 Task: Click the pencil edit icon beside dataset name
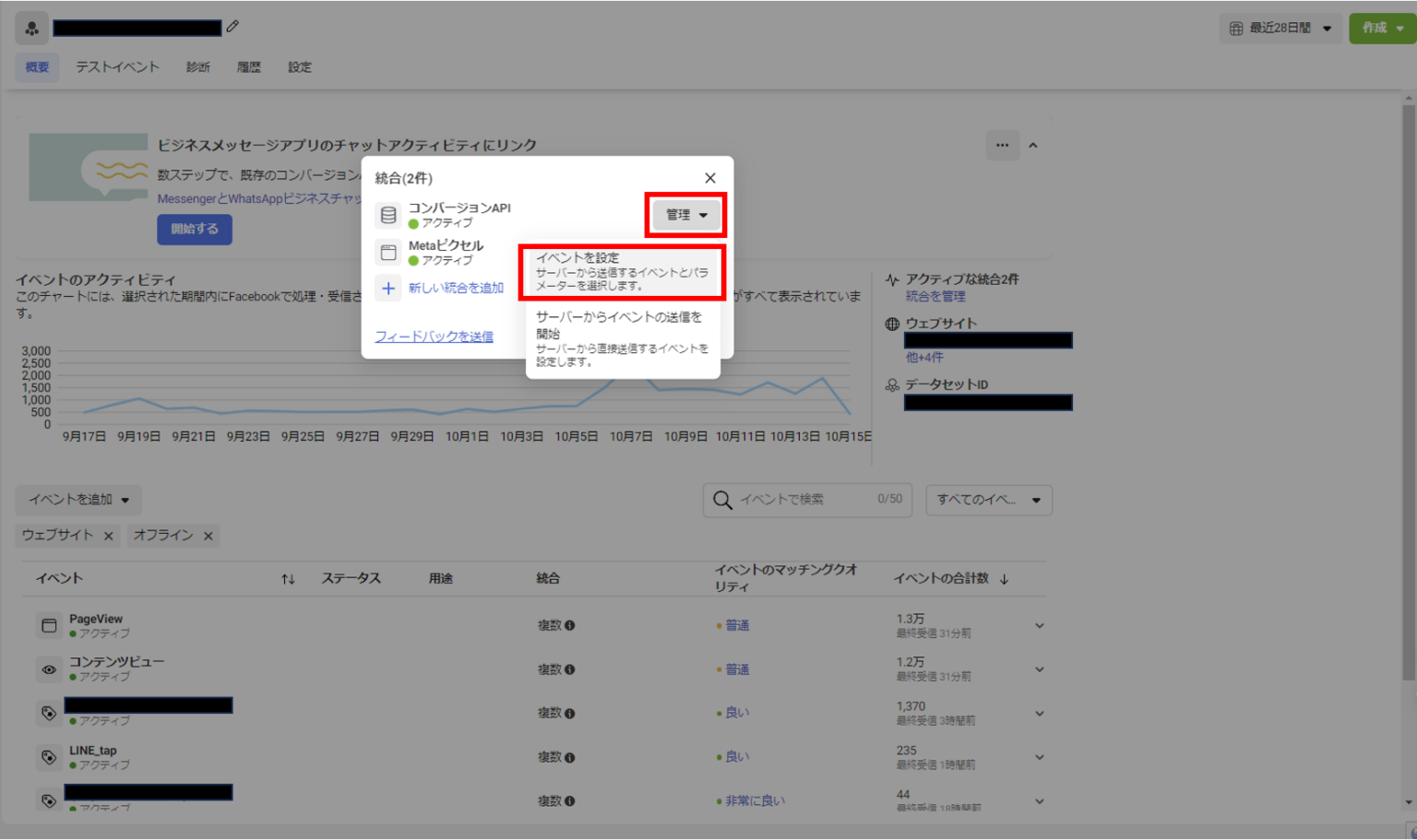point(232,27)
